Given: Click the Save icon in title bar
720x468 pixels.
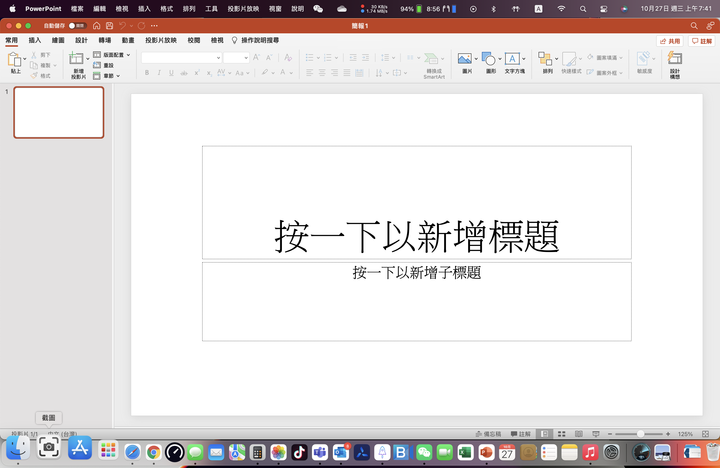Looking at the screenshot, I should (109, 26).
